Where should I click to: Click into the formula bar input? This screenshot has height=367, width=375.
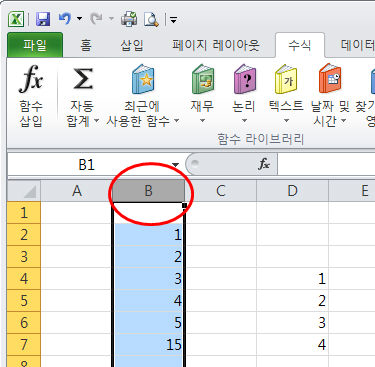click(326, 164)
